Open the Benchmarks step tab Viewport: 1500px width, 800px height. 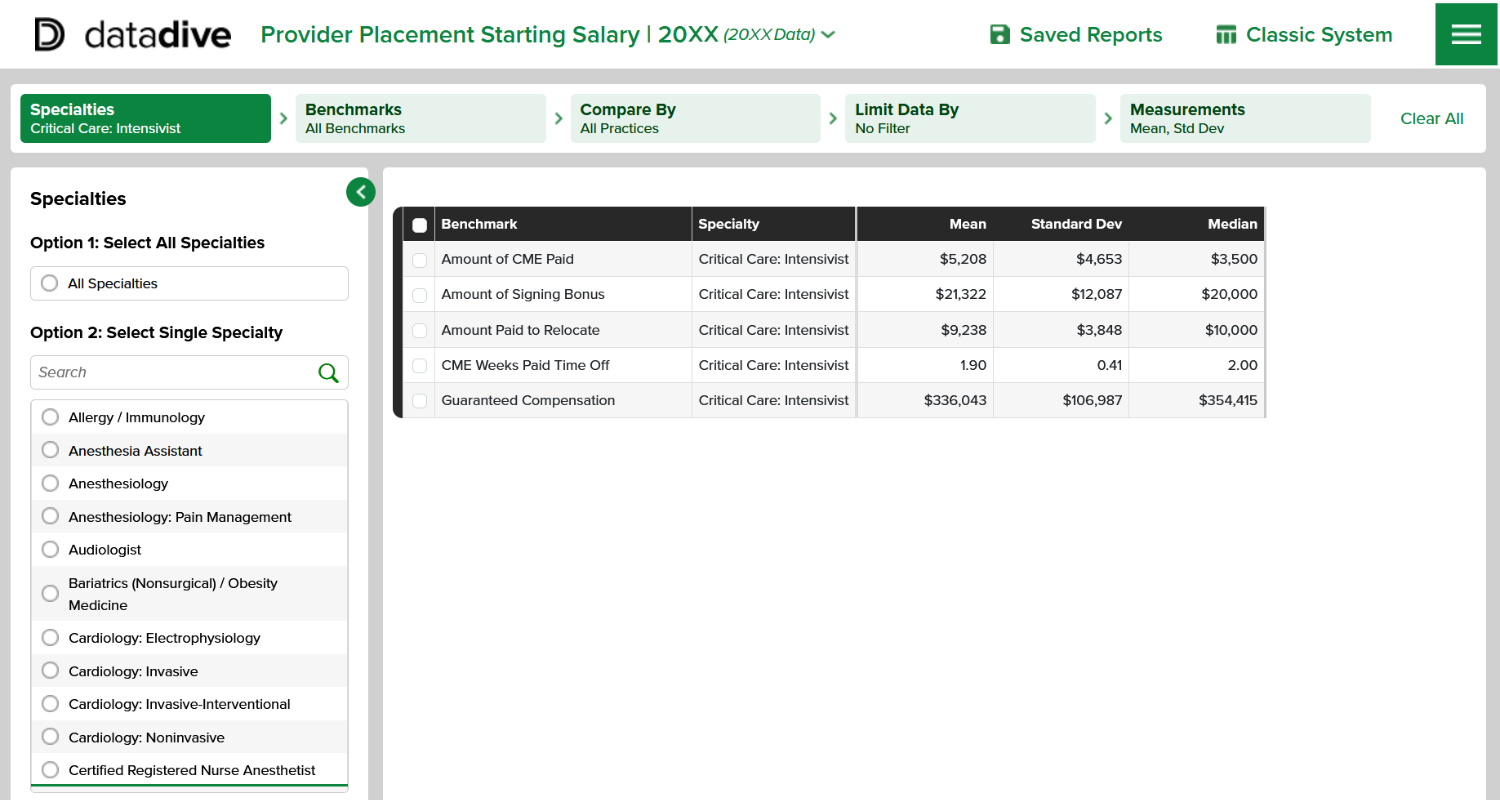tap(420, 119)
